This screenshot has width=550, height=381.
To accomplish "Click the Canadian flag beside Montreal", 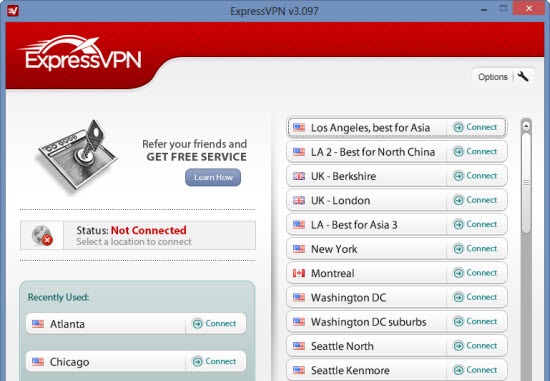I will click(x=299, y=273).
